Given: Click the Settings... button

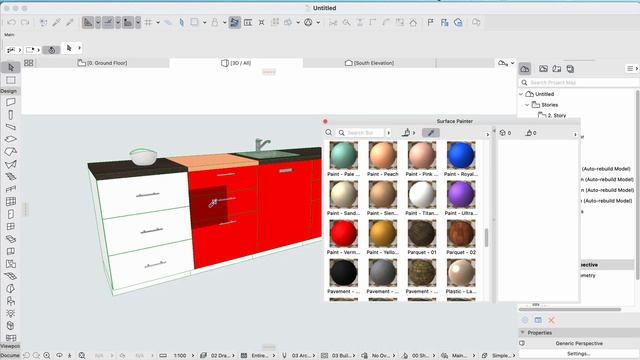Looking at the screenshot, I should pos(579,354).
